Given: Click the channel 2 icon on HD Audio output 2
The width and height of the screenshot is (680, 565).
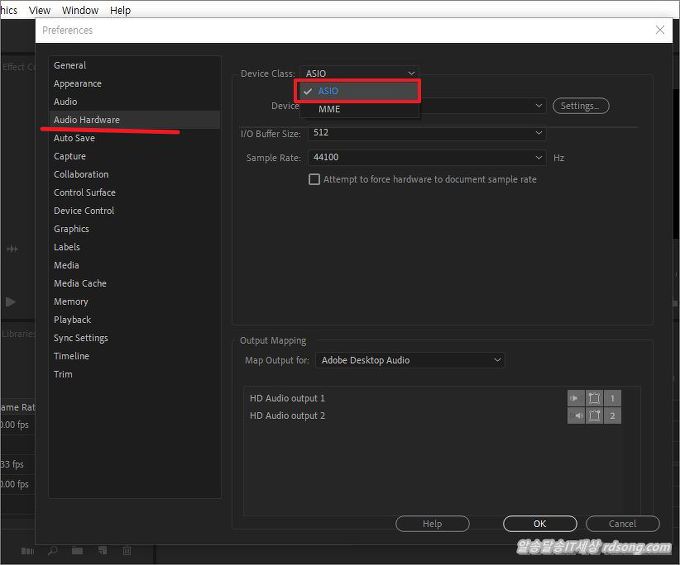Looking at the screenshot, I should 612,416.
